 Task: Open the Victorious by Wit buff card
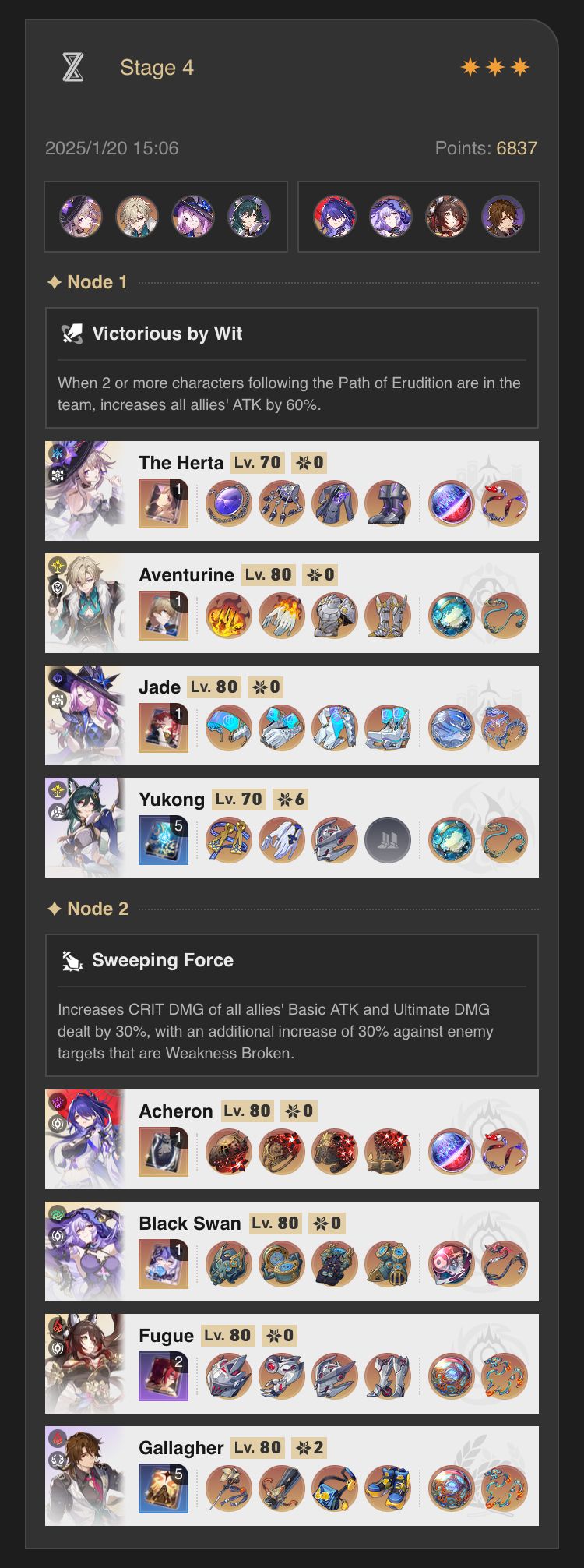292,368
